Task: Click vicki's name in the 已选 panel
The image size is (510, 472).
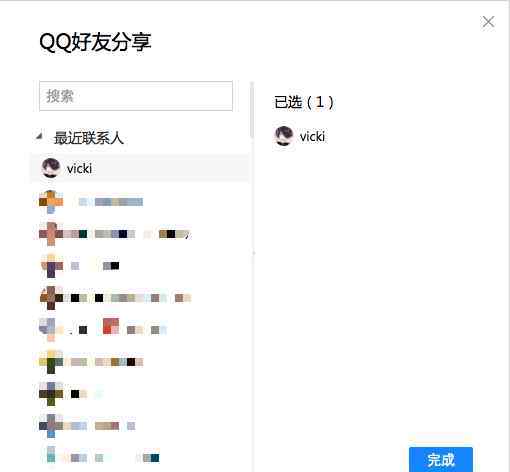Action: click(x=312, y=136)
